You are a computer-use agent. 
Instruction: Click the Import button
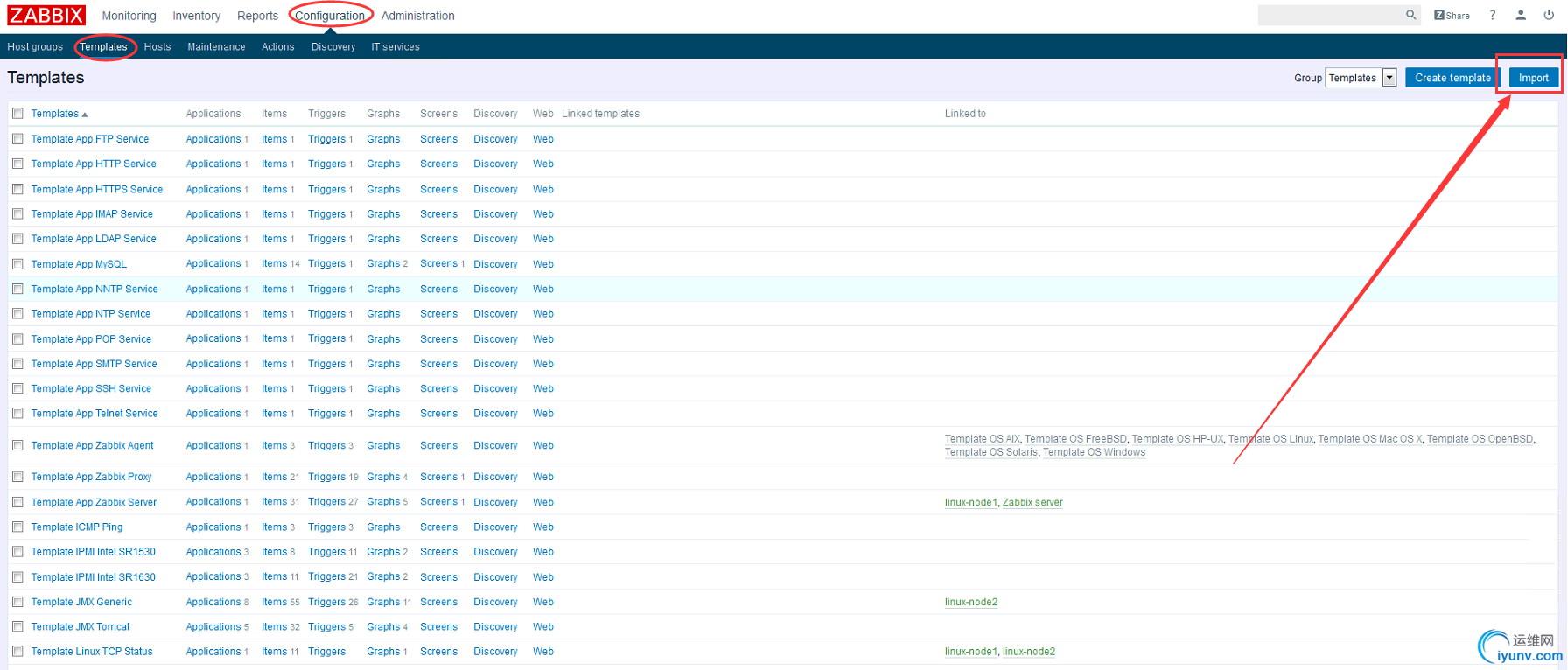point(1533,78)
